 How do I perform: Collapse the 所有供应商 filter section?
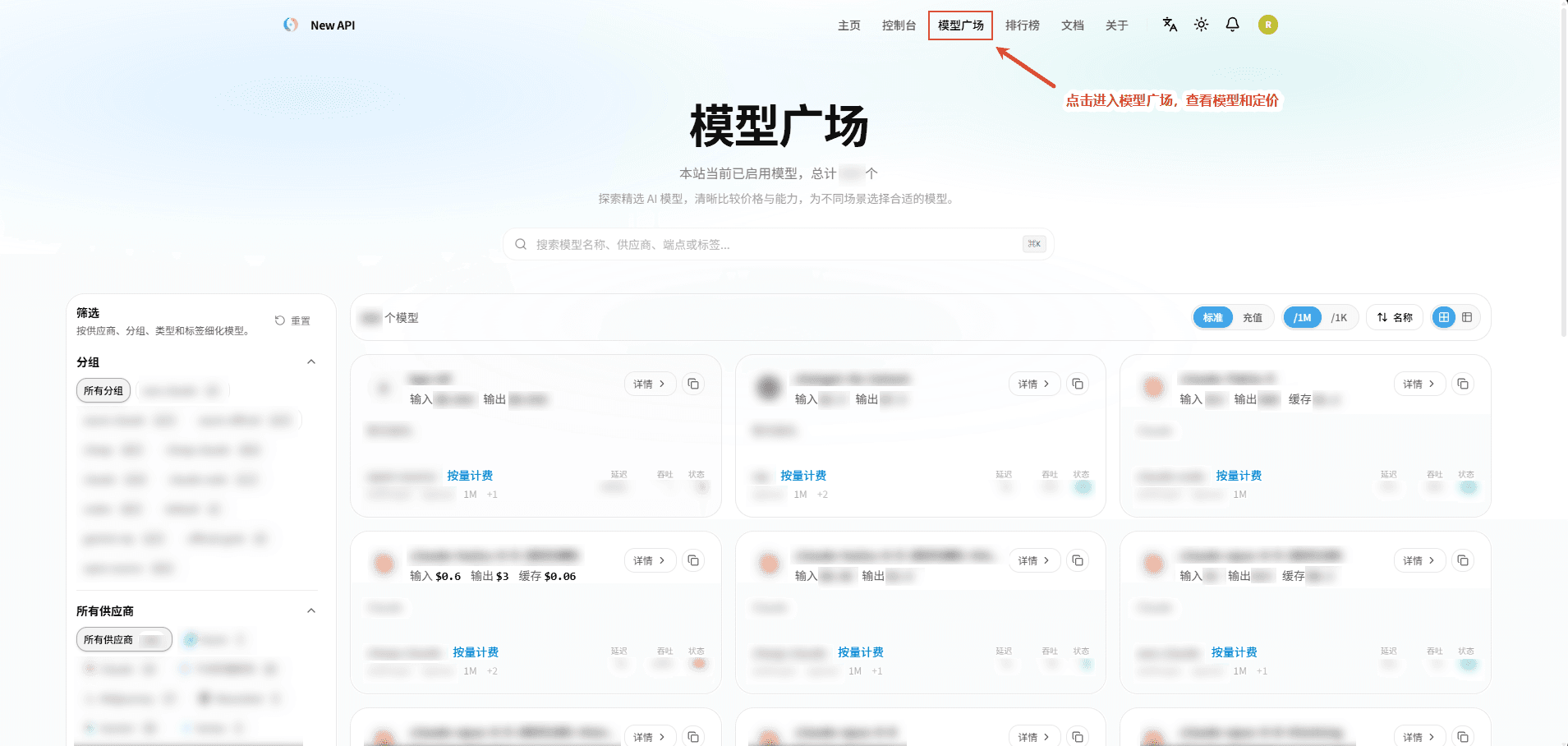[311, 611]
